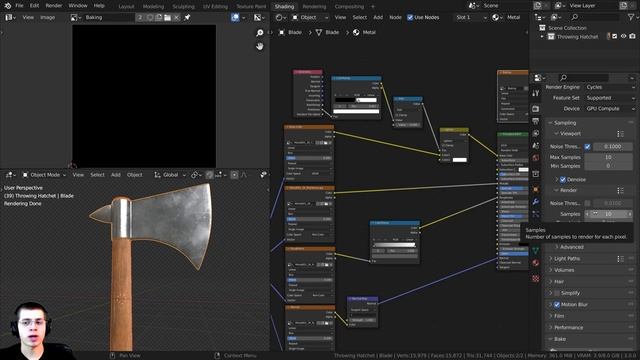This screenshot has height=360, width=640.
Task: Toggle Throwing Hatchet collection exclude checkbox
Action: [x=615, y=36]
